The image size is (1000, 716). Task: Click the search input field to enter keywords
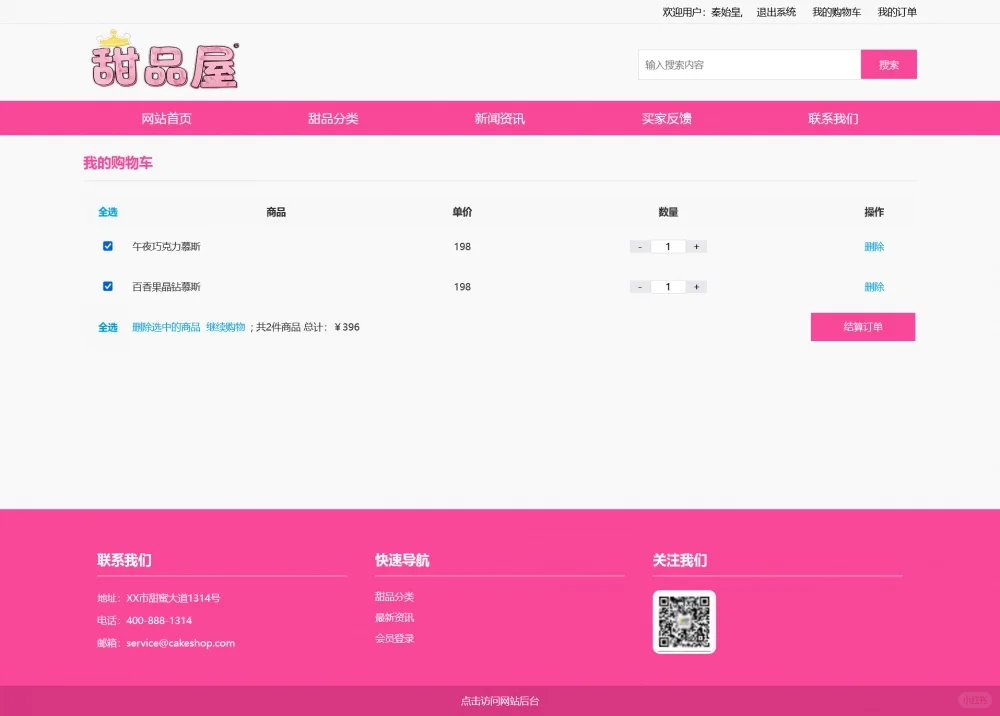click(748, 63)
